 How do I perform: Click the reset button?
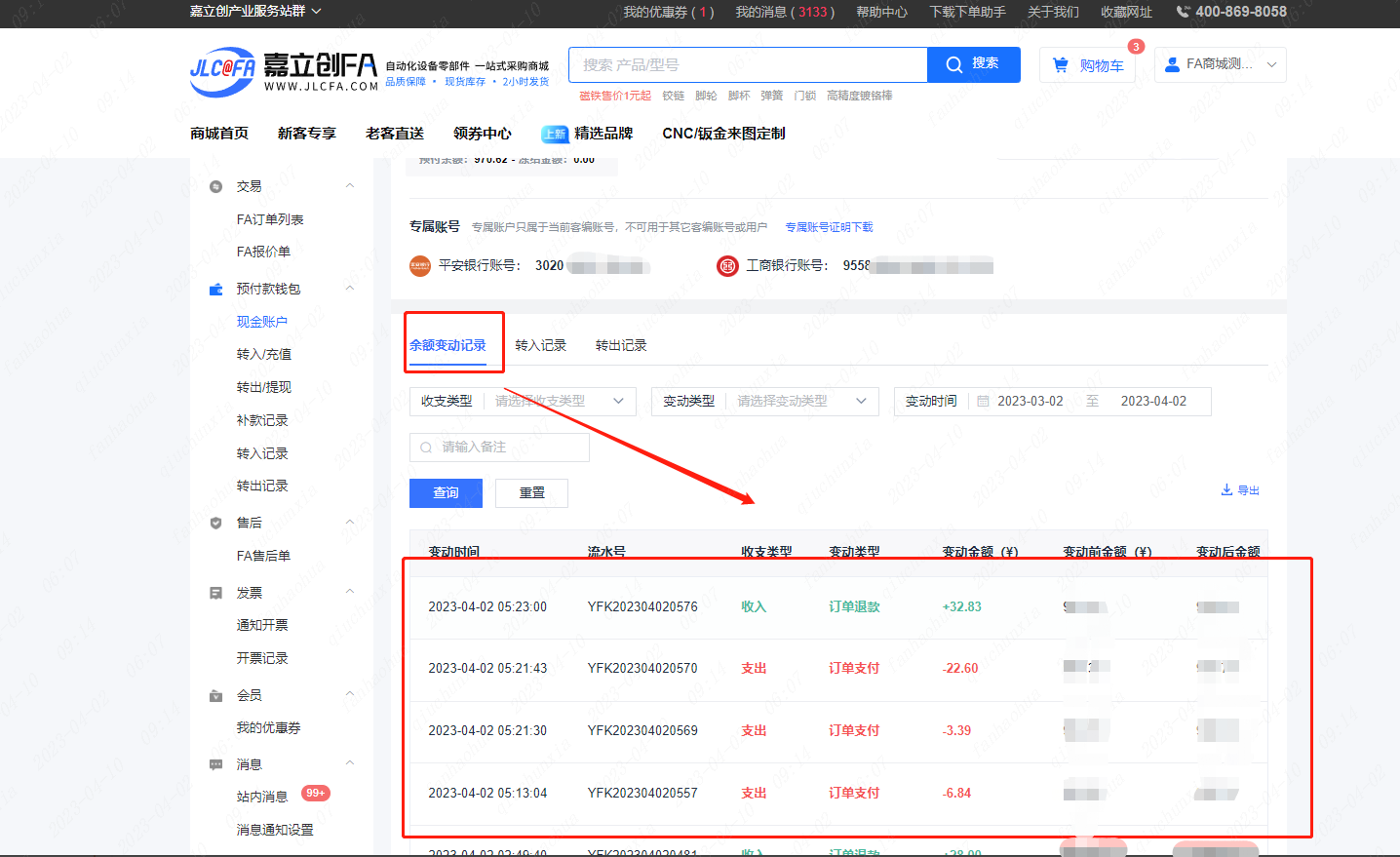pos(531,493)
